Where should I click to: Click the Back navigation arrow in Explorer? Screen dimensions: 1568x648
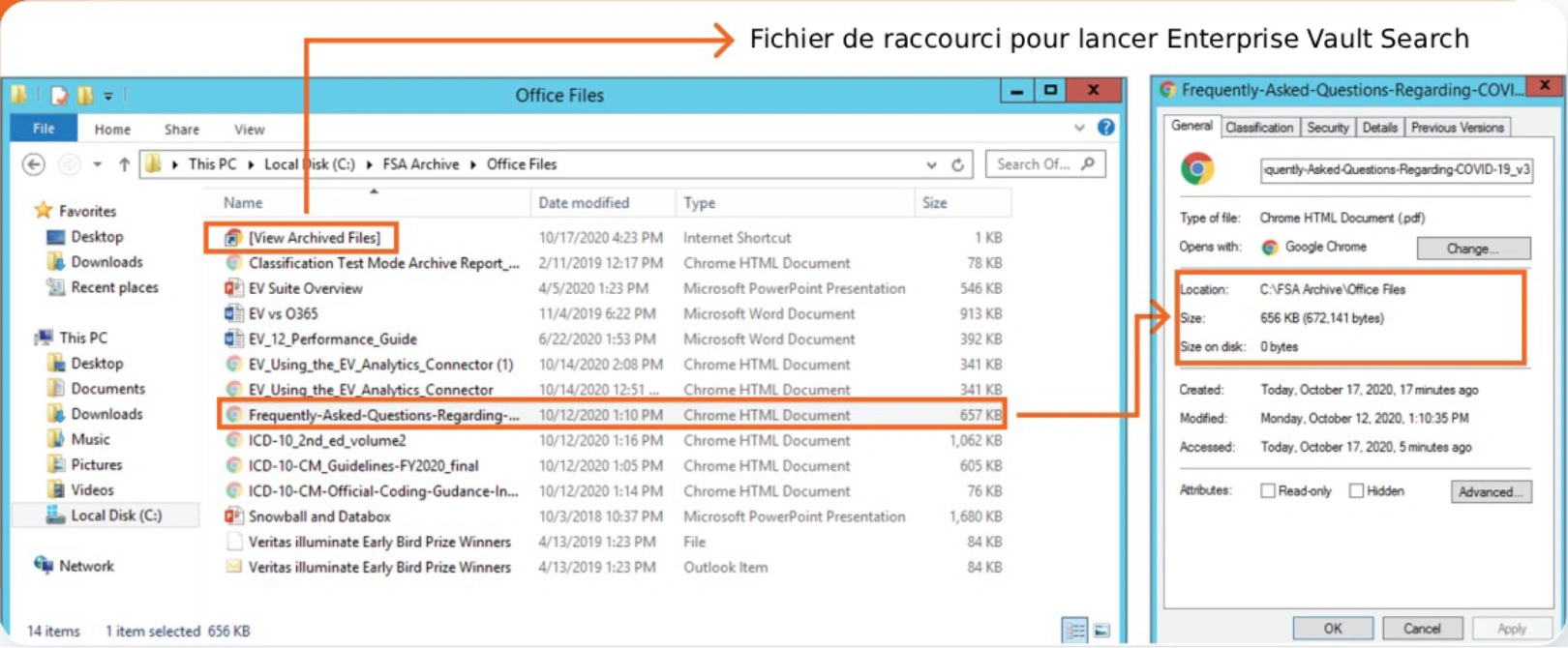pyautogui.click(x=34, y=164)
